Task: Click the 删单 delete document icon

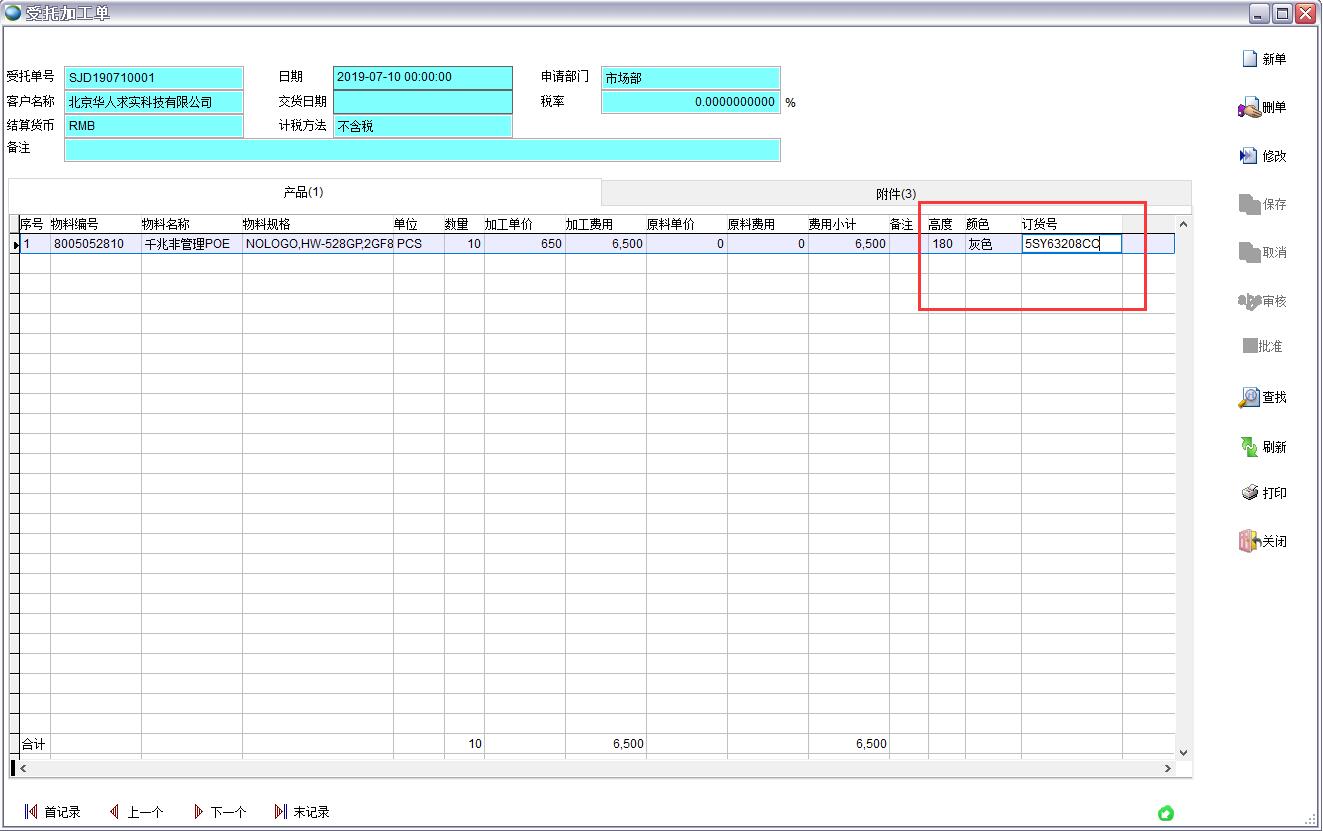Action: point(1249,108)
